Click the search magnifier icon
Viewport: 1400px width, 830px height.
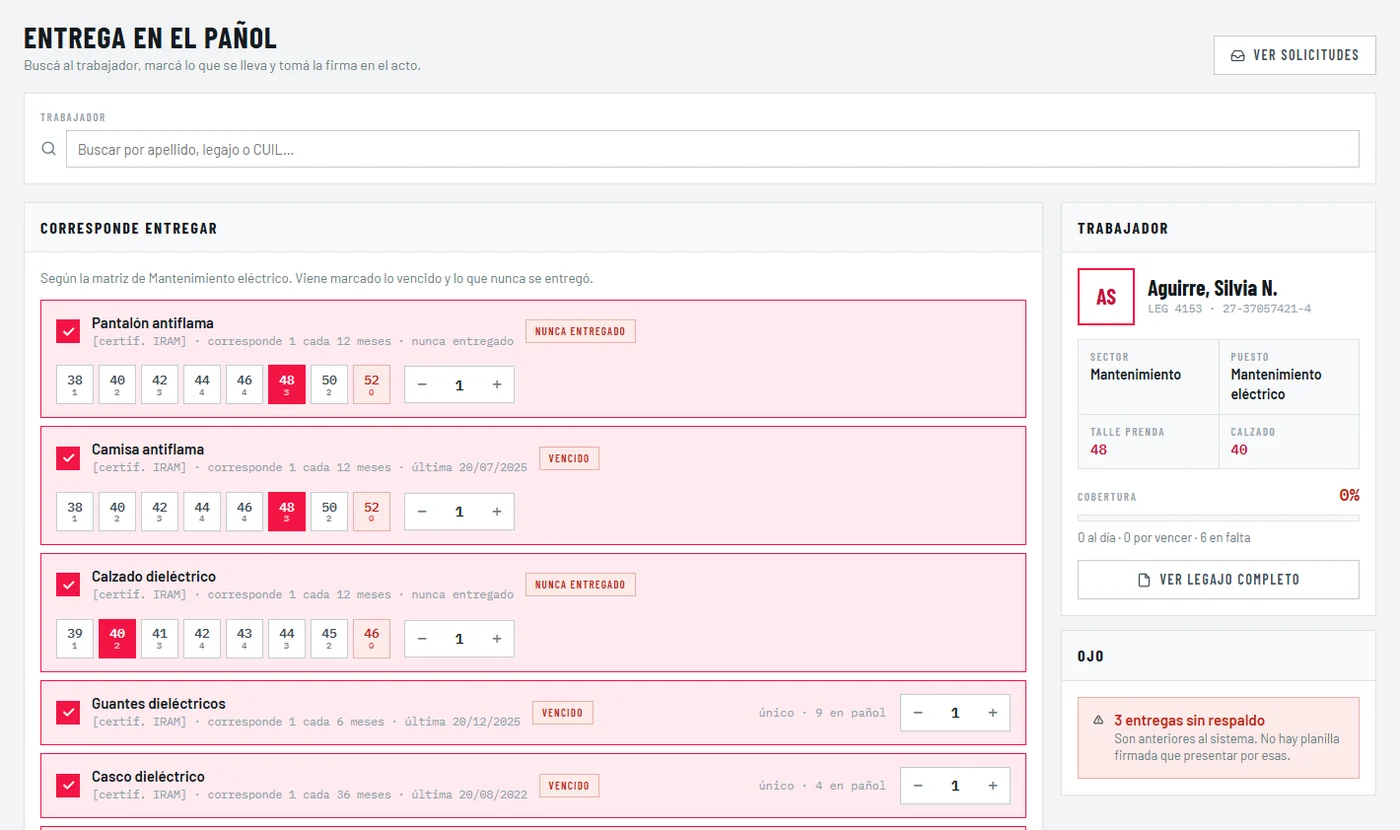pyautogui.click(x=48, y=149)
